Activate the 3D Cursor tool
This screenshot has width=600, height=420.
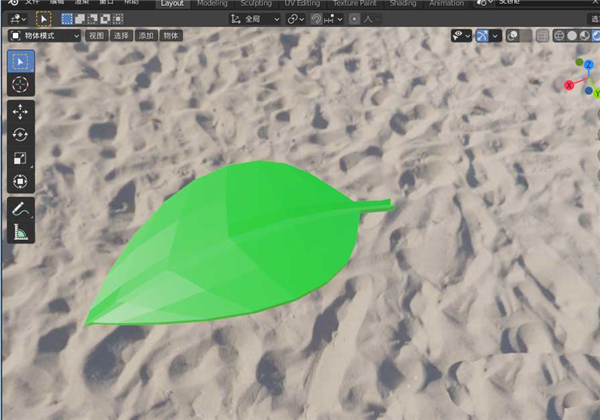pos(21,85)
